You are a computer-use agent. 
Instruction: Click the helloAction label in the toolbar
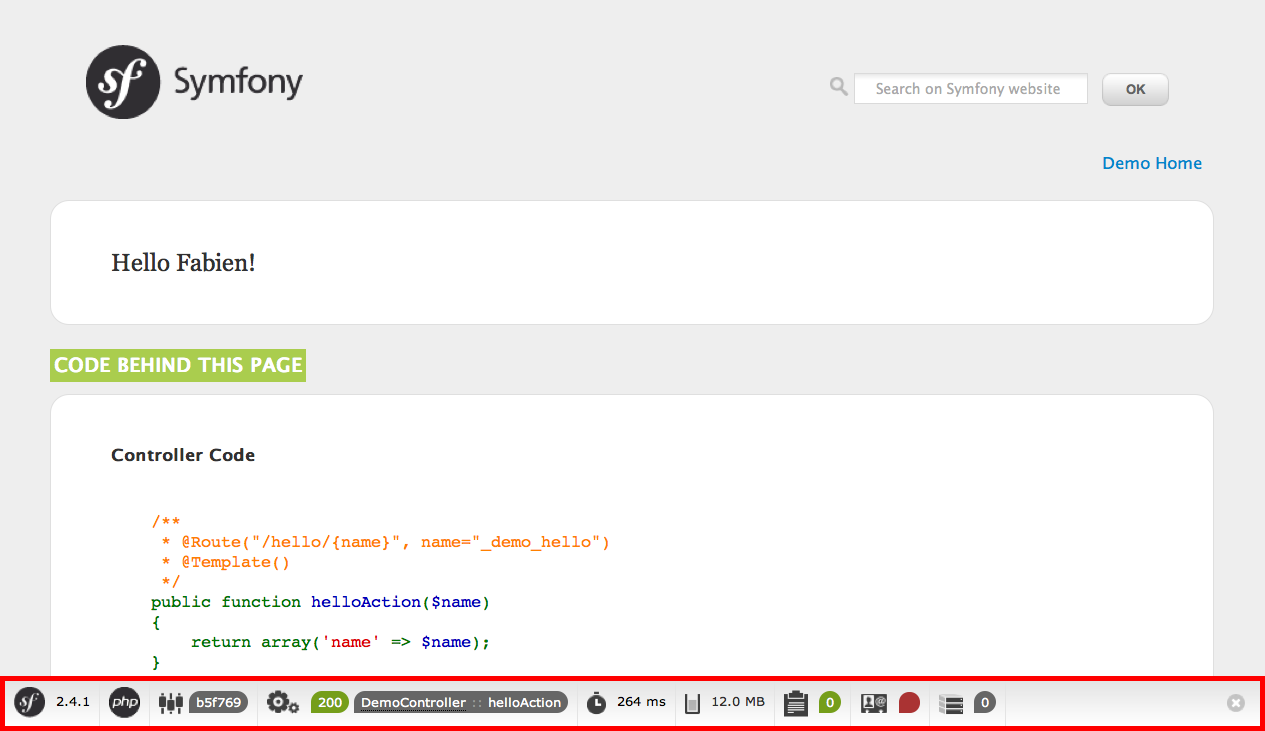525,703
